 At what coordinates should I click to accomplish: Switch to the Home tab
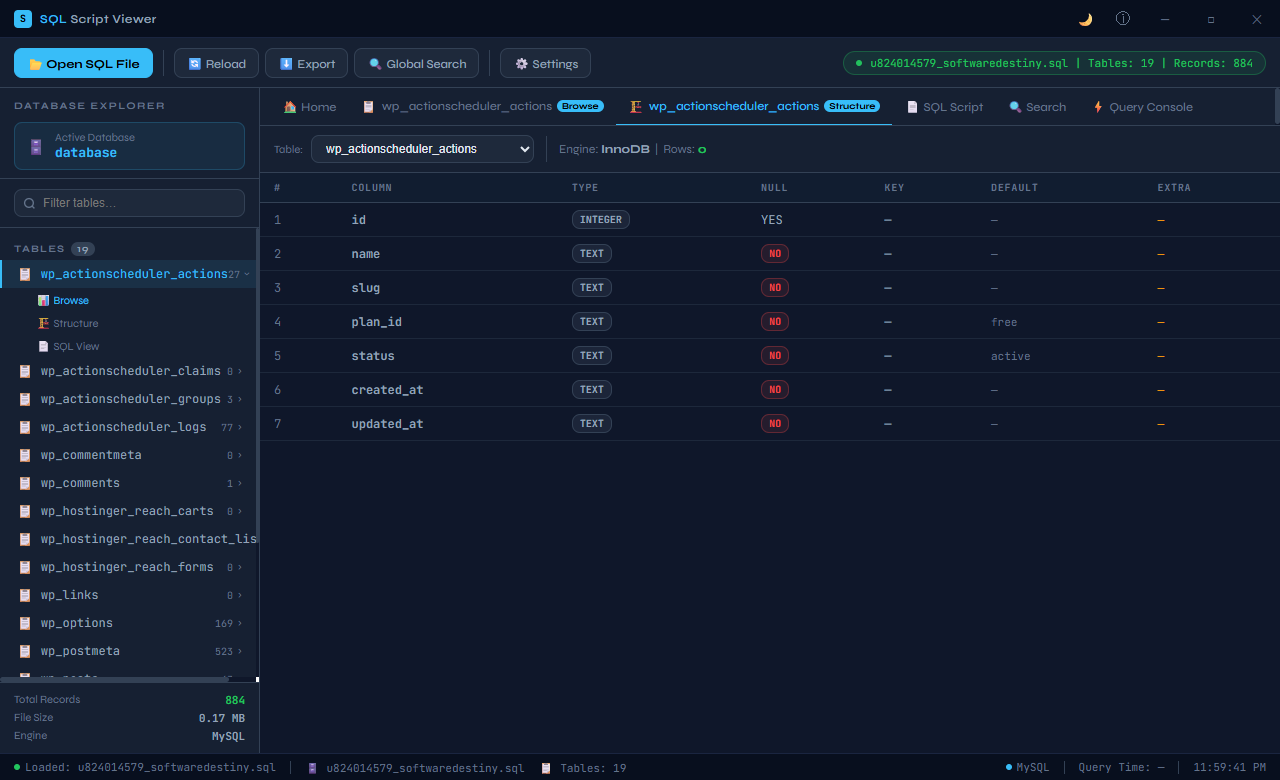310,107
